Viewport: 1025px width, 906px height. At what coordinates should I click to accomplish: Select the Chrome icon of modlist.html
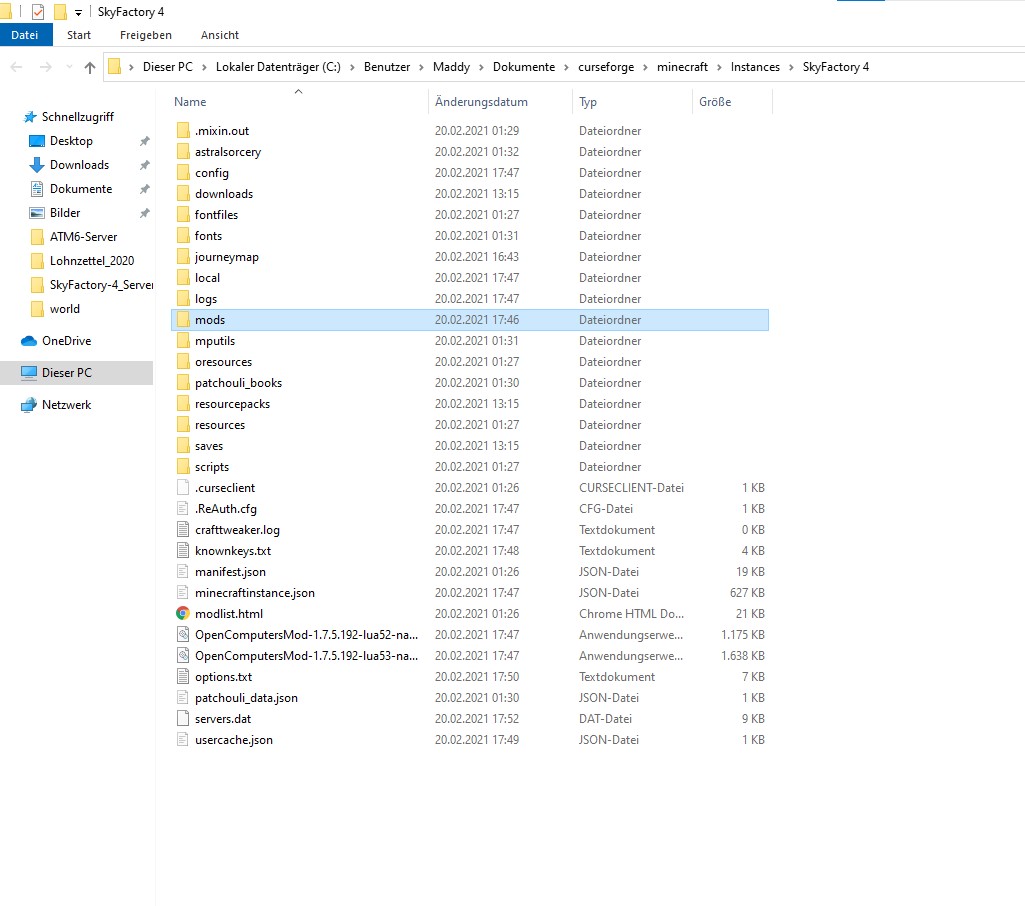pos(183,614)
